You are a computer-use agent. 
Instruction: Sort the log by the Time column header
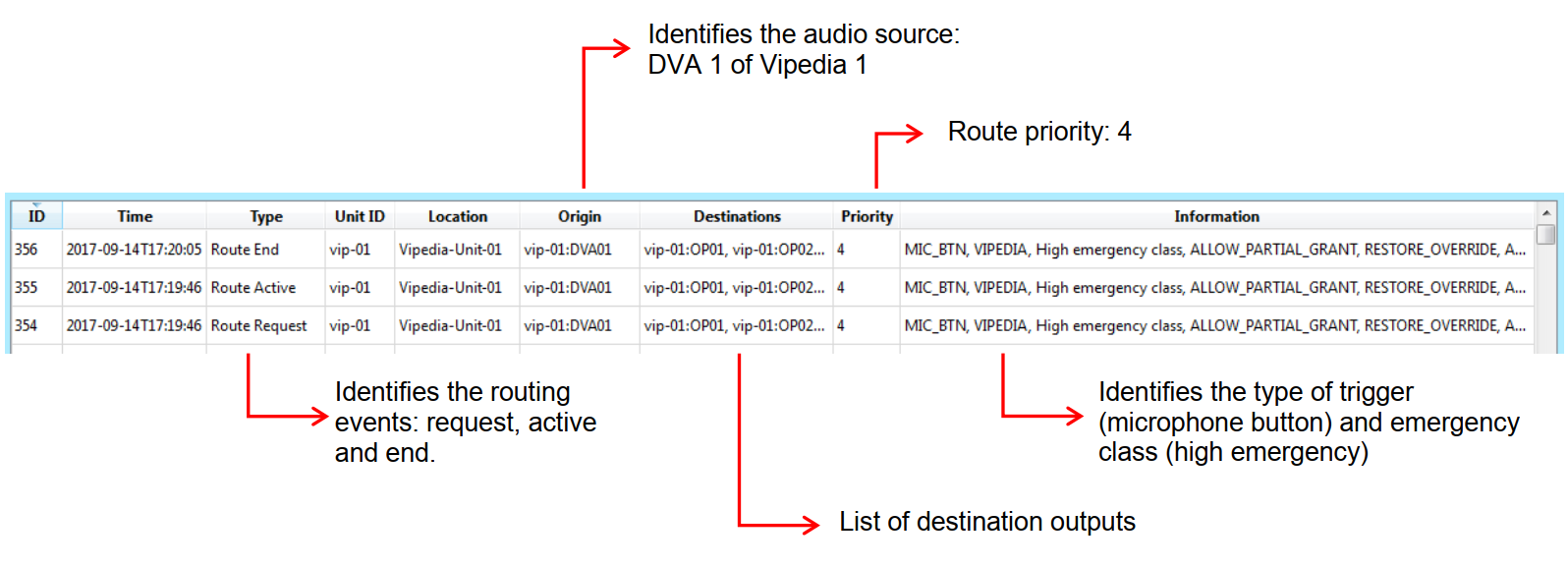tap(135, 216)
